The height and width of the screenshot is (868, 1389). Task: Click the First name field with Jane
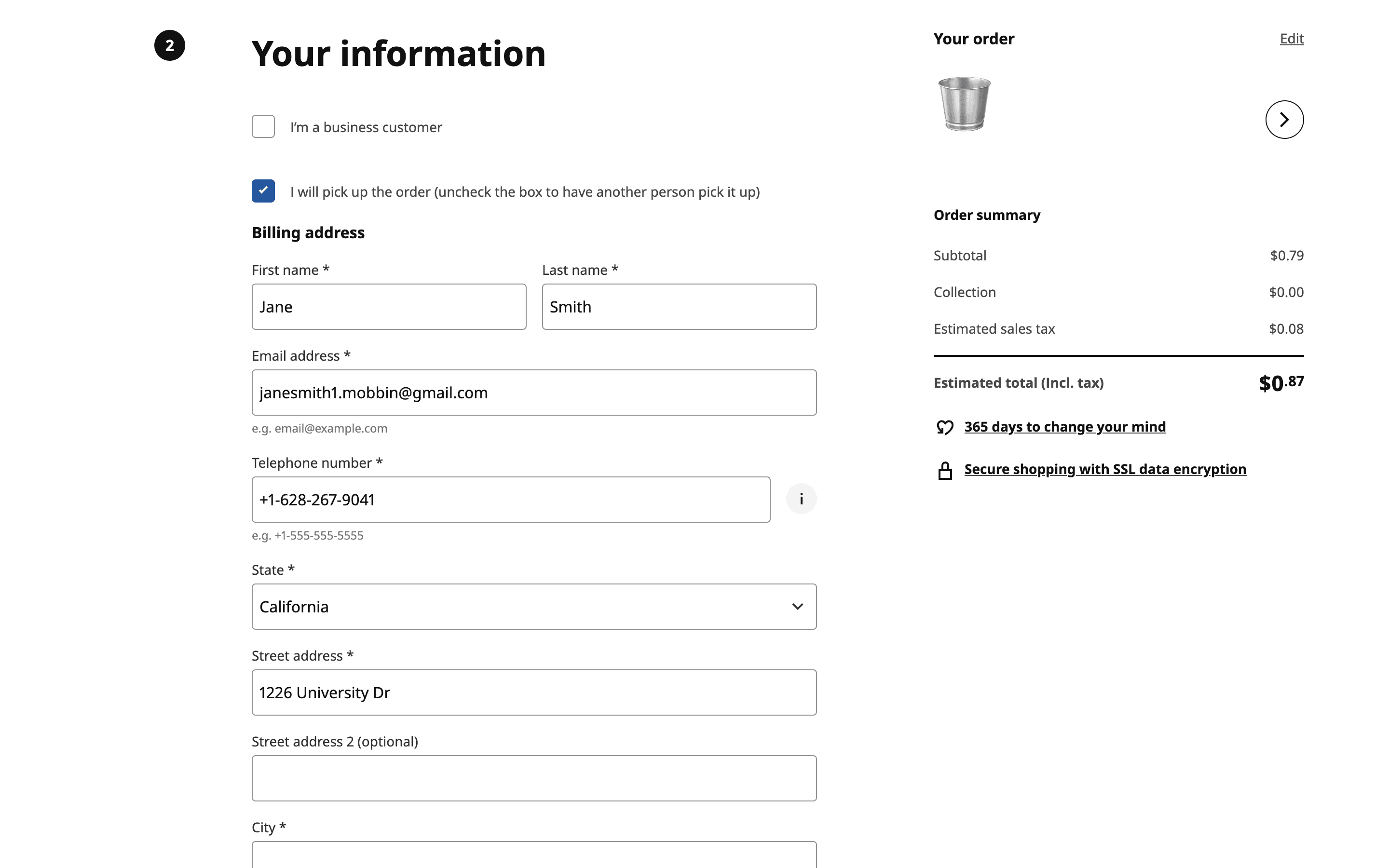389,307
